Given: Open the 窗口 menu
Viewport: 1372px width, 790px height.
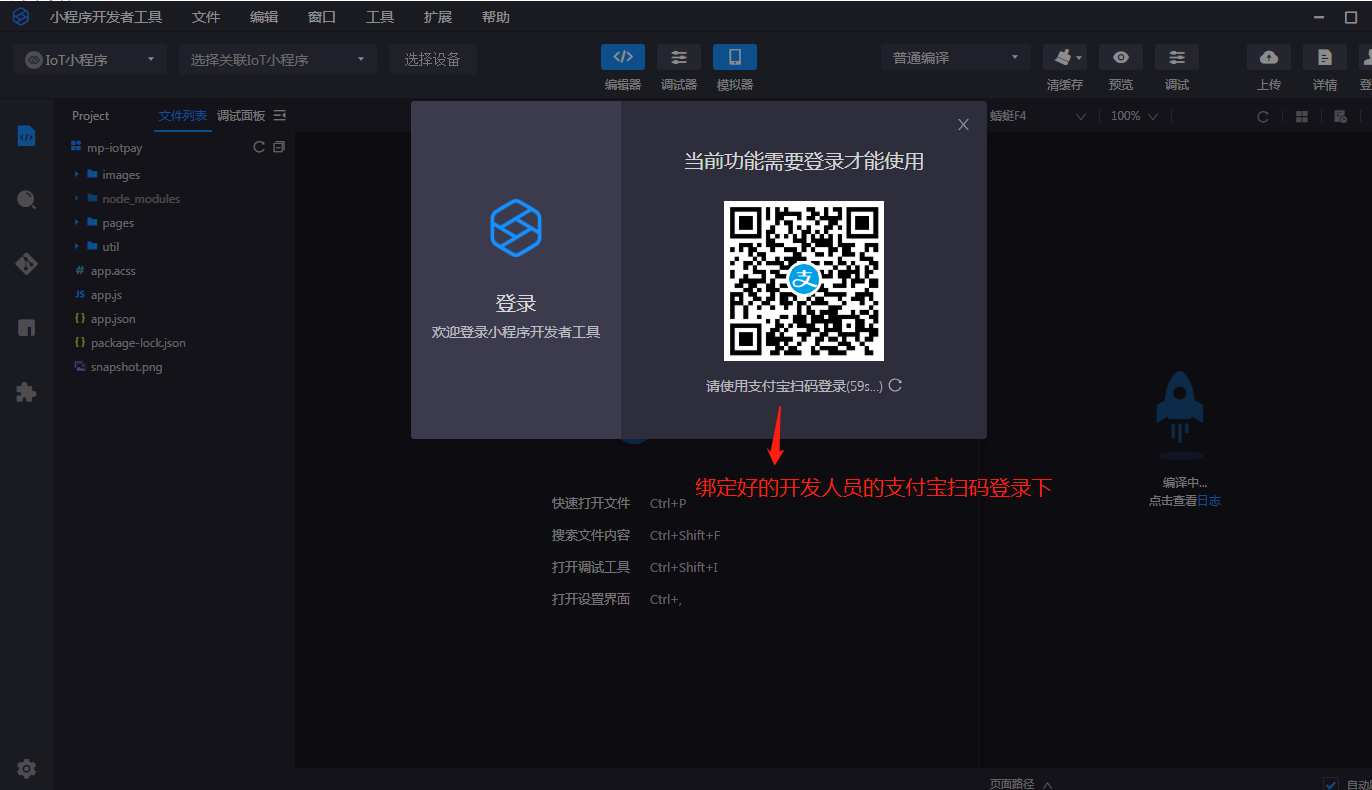Looking at the screenshot, I should click(x=322, y=17).
